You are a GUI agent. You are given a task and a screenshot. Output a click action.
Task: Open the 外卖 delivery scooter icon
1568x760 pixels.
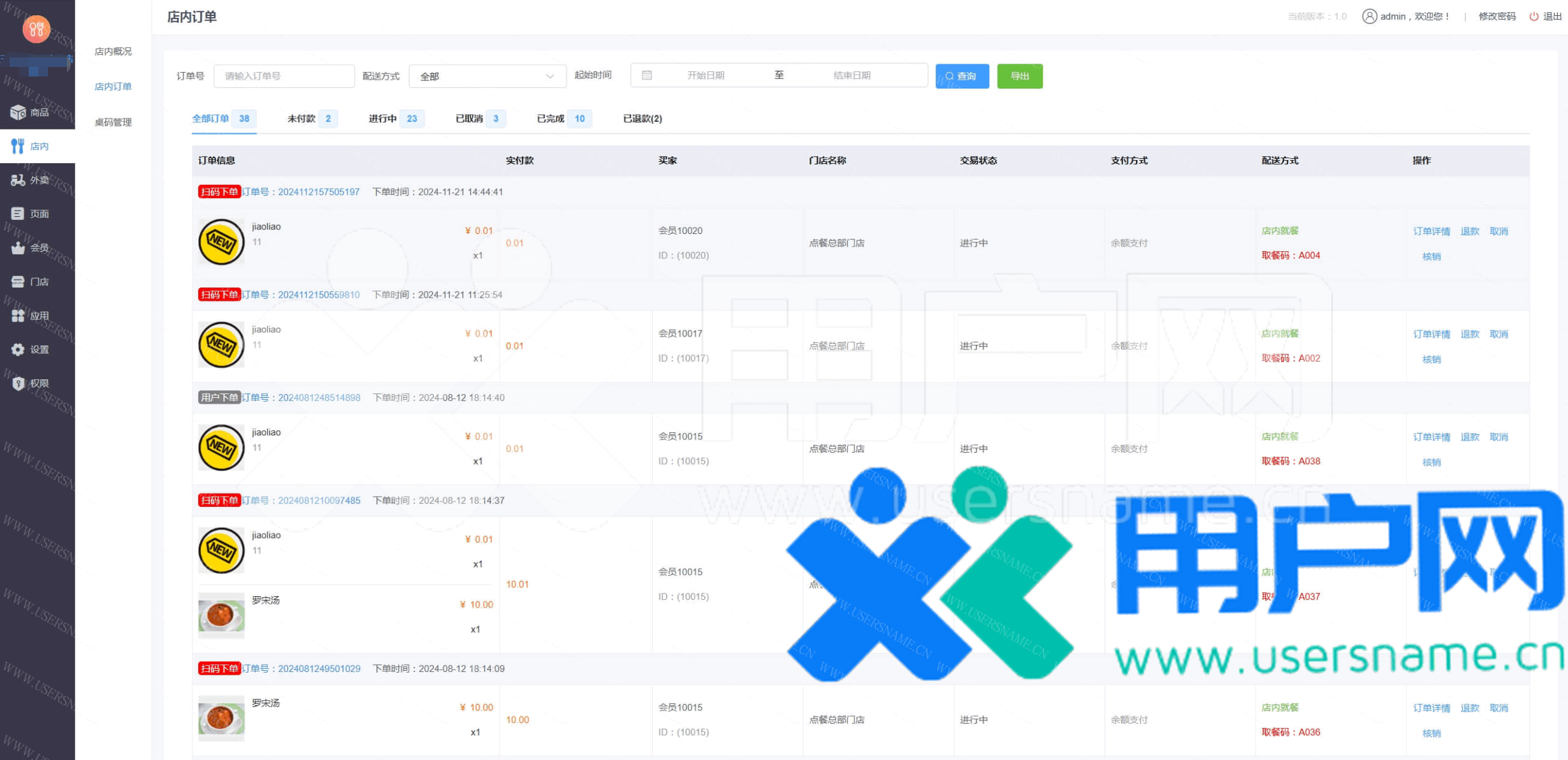[x=18, y=180]
